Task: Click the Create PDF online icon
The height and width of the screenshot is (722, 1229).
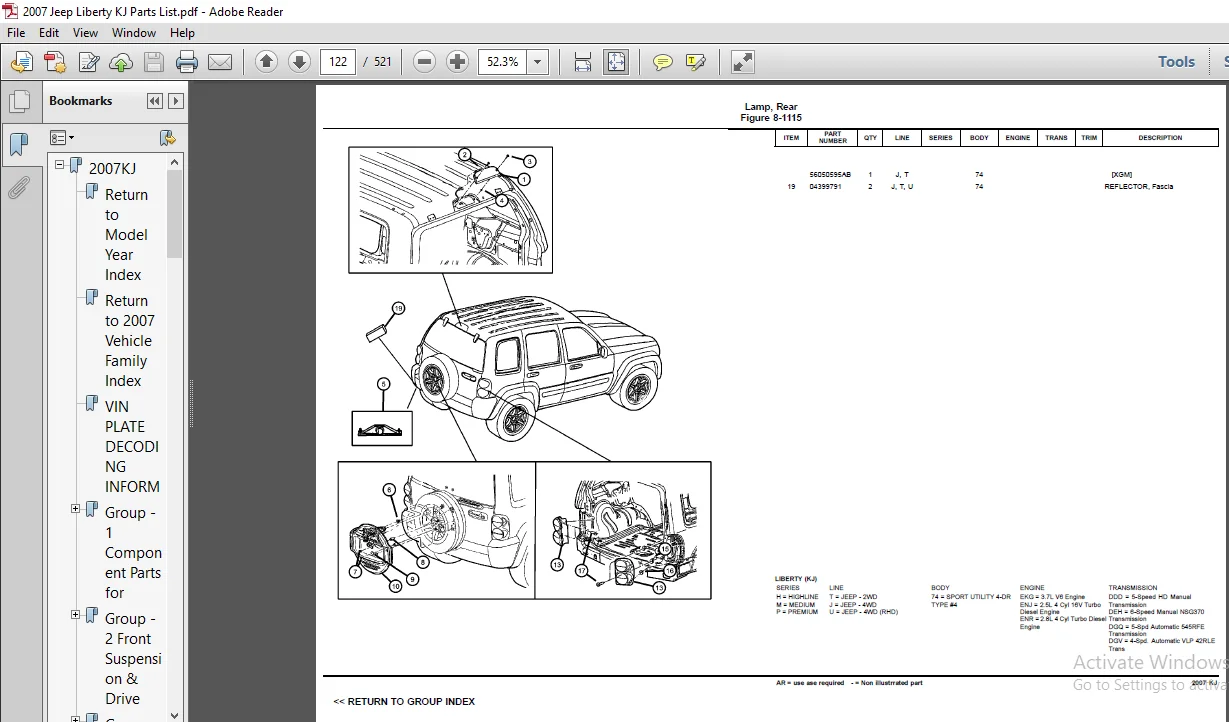Action: coord(55,62)
